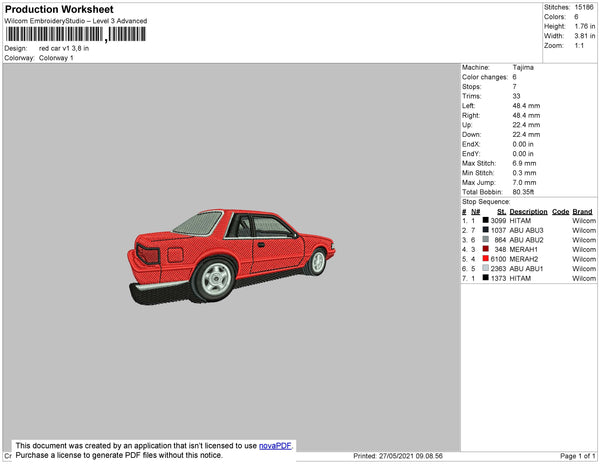Image resolution: width=600 pixels, height=464 pixels.
Task: Click width value 3.81 in
Action: (585, 36)
